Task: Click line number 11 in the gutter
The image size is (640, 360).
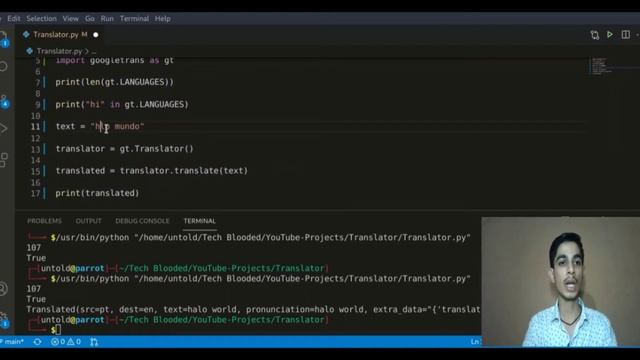Action: (x=36, y=127)
